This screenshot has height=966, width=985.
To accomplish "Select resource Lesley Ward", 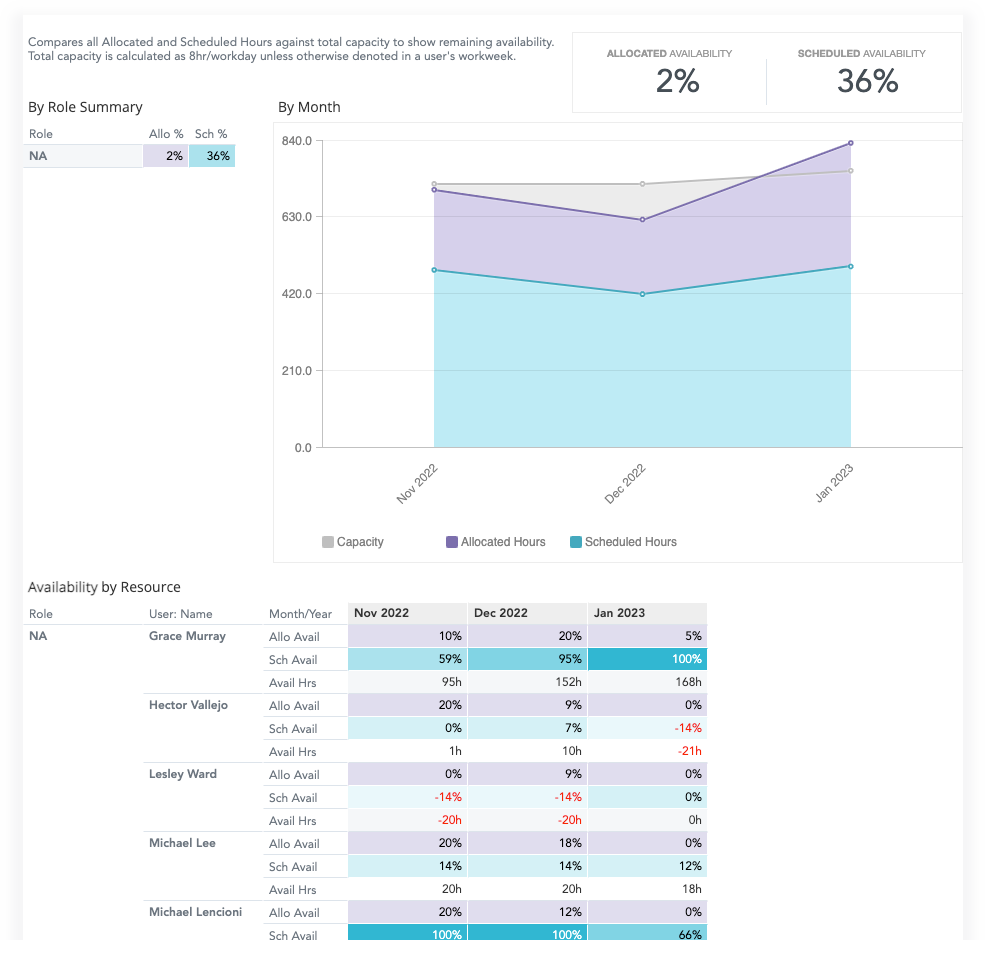I will (x=183, y=774).
